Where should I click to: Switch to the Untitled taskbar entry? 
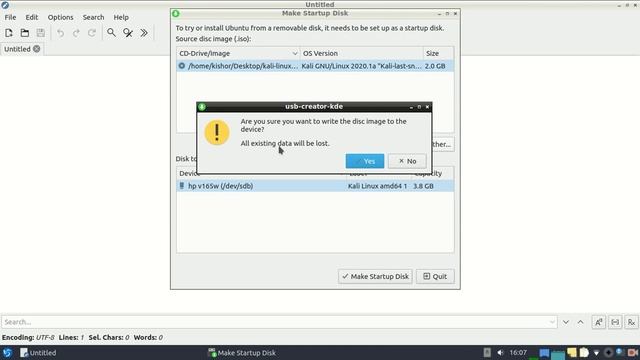click(x=38, y=353)
